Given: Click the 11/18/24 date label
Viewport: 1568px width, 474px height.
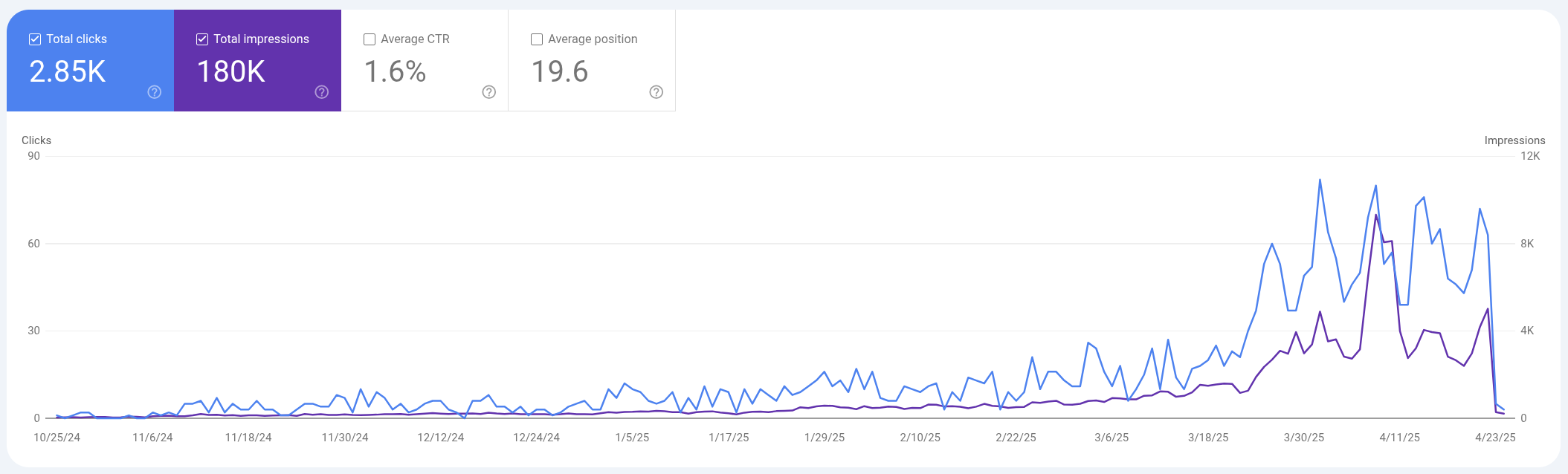Looking at the screenshot, I should coord(248,438).
